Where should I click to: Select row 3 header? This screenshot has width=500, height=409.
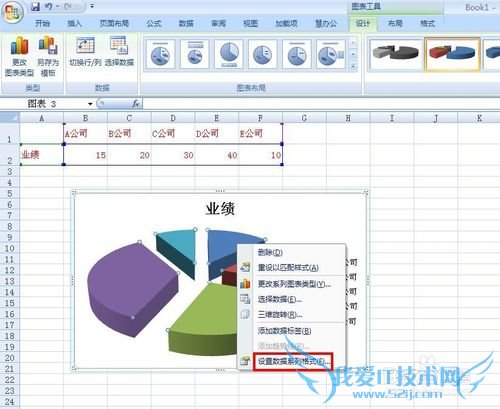(x=10, y=172)
